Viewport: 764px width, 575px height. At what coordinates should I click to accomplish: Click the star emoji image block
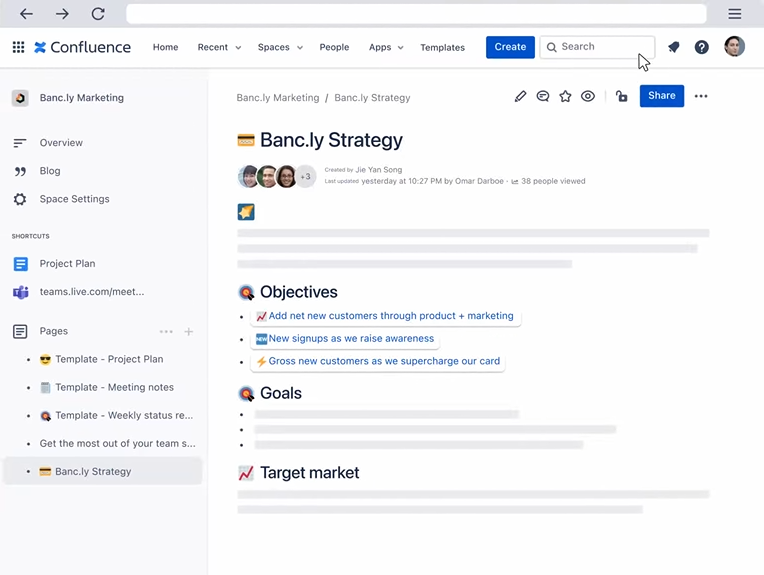[x=246, y=212]
